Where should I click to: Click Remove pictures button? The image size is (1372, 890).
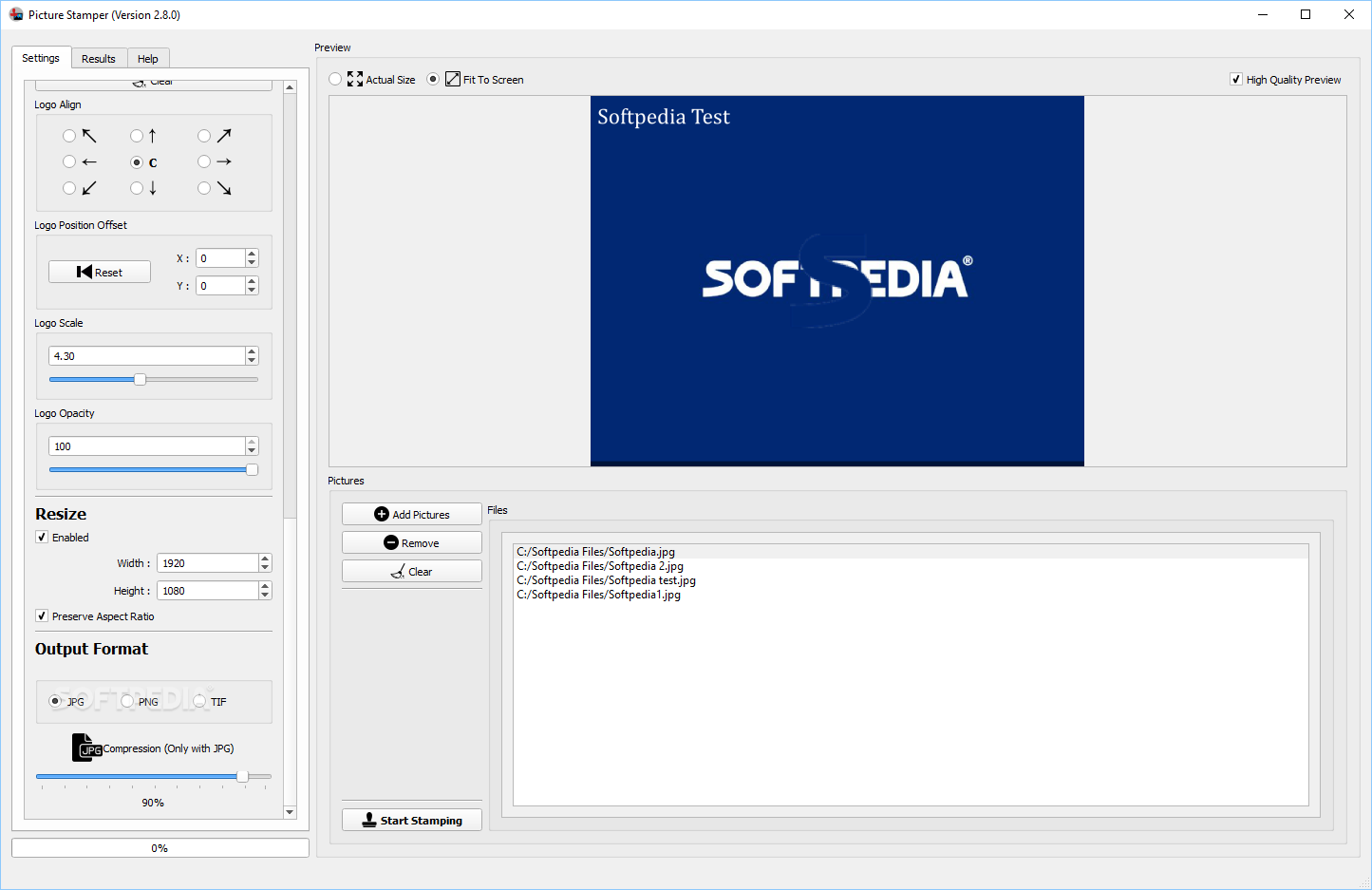tap(412, 542)
